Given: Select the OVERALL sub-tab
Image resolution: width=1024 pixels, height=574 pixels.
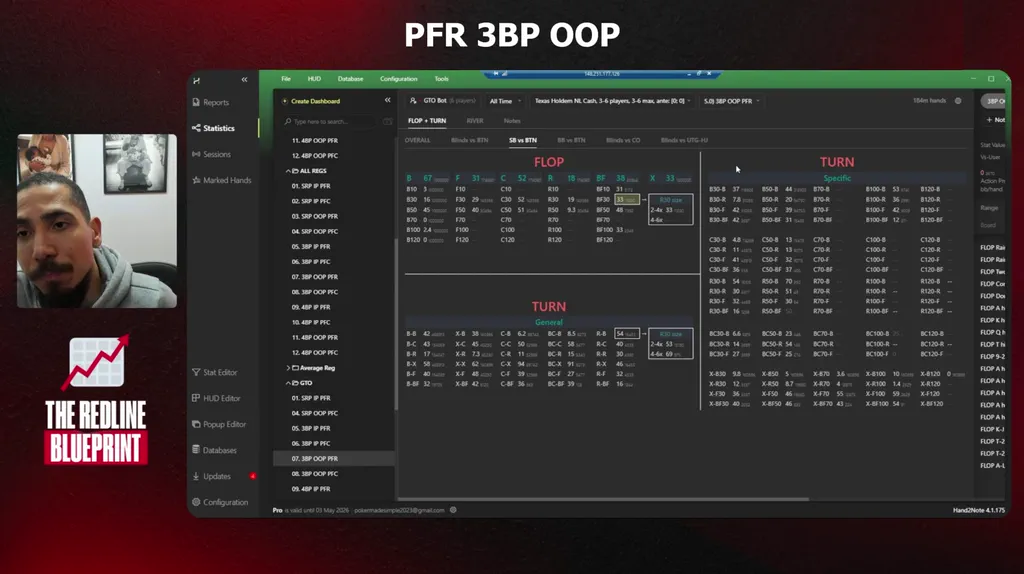Looking at the screenshot, I should [417, 140].
